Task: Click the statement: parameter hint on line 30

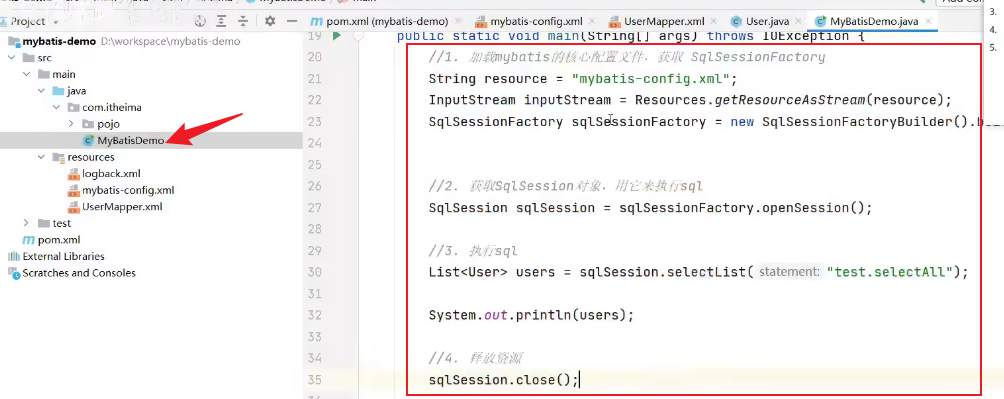Action: point(789,272)
